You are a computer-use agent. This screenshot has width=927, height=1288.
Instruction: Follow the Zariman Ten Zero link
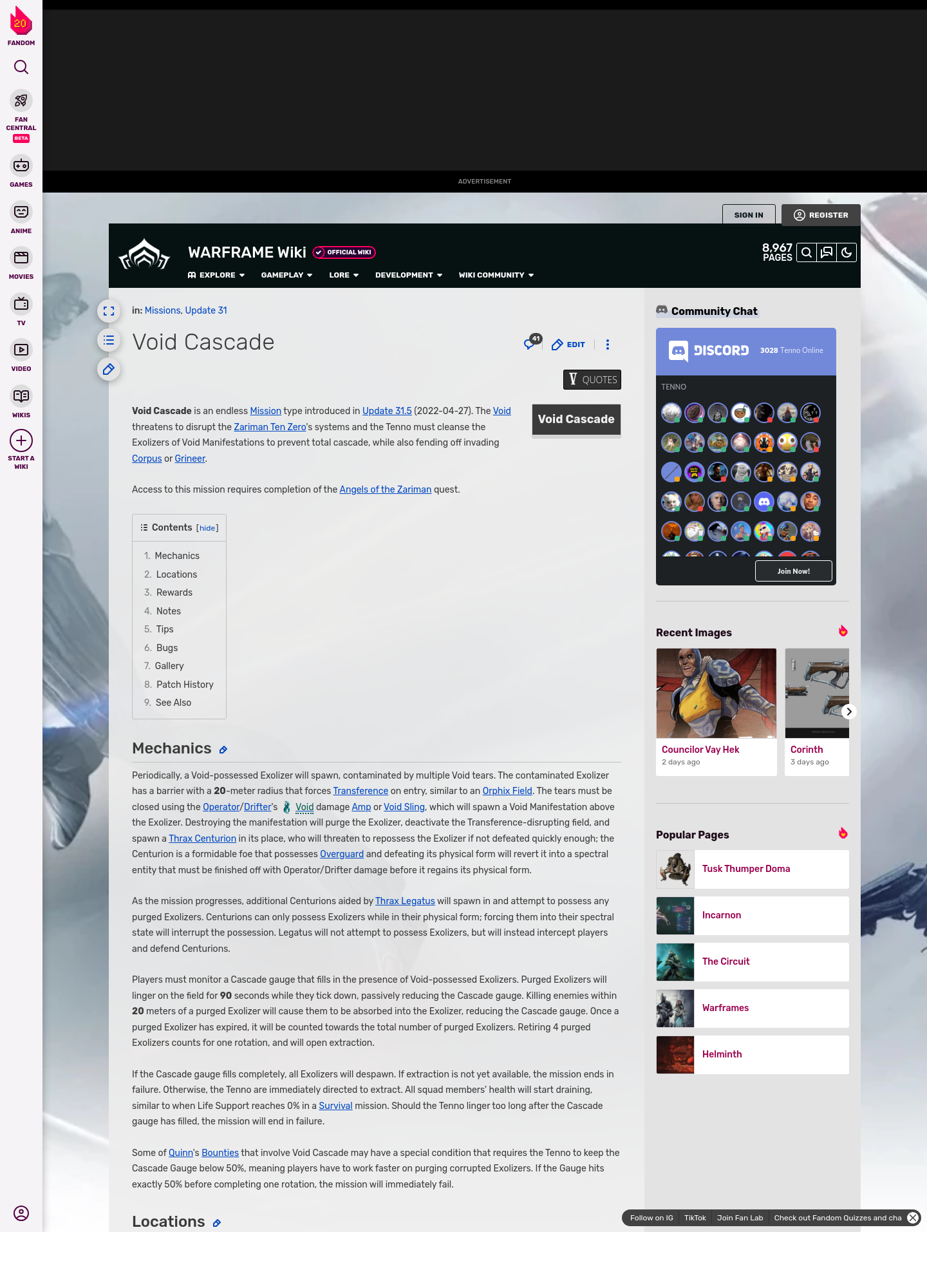click(270, 427)
